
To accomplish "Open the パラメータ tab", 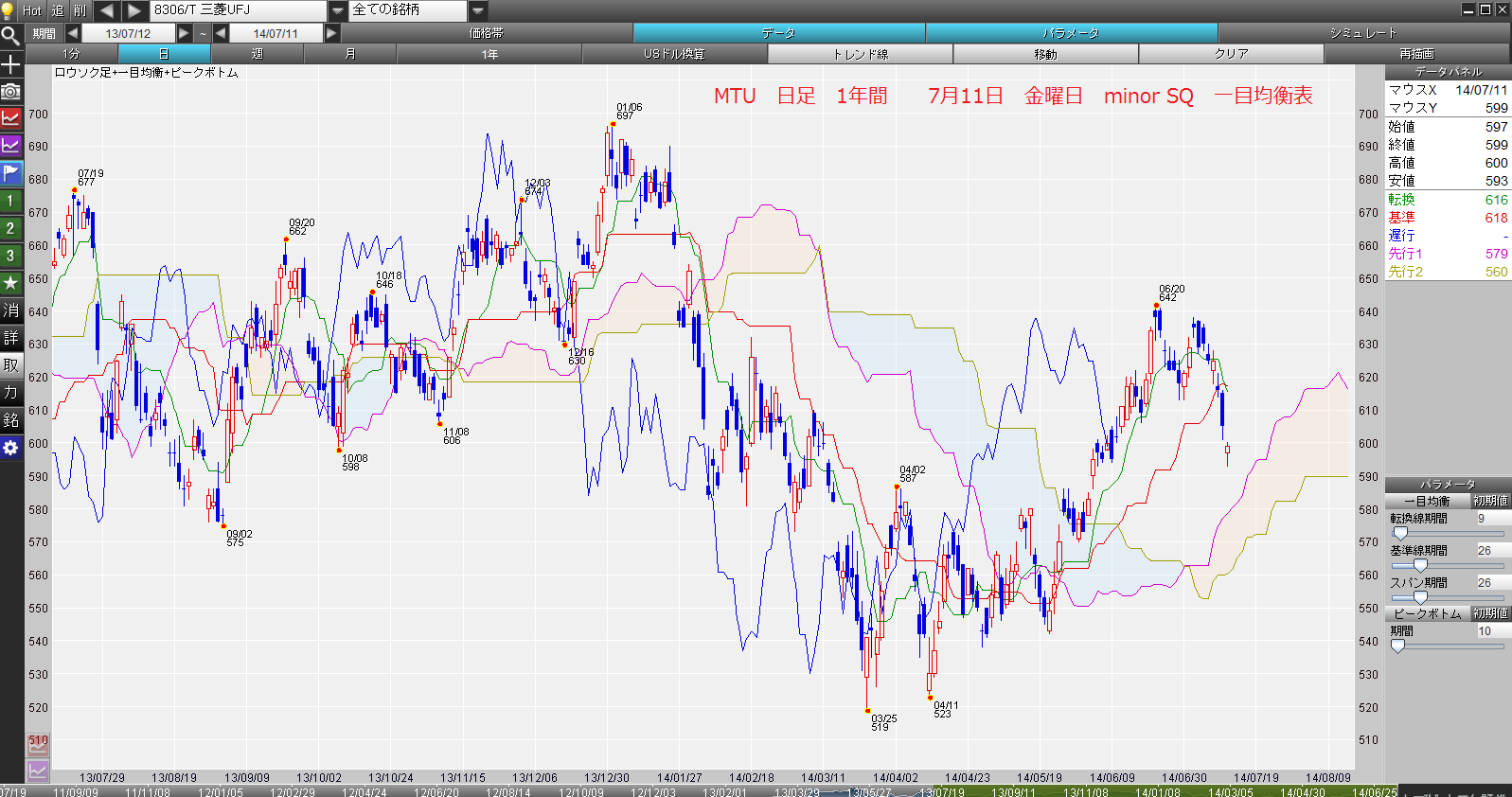I will (1071, 33).
